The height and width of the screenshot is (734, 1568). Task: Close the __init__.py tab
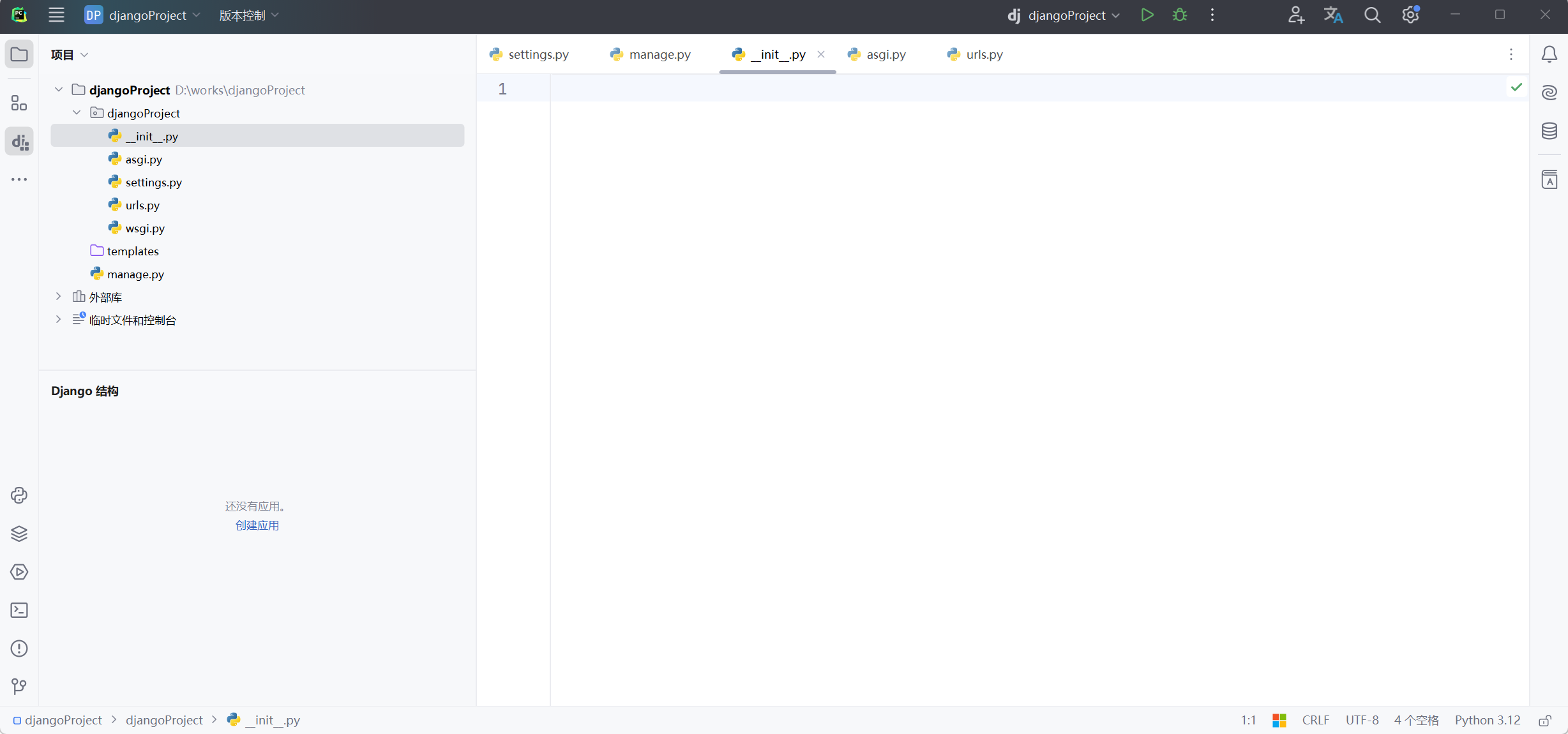pyautogui.click(x=821, y=54)
